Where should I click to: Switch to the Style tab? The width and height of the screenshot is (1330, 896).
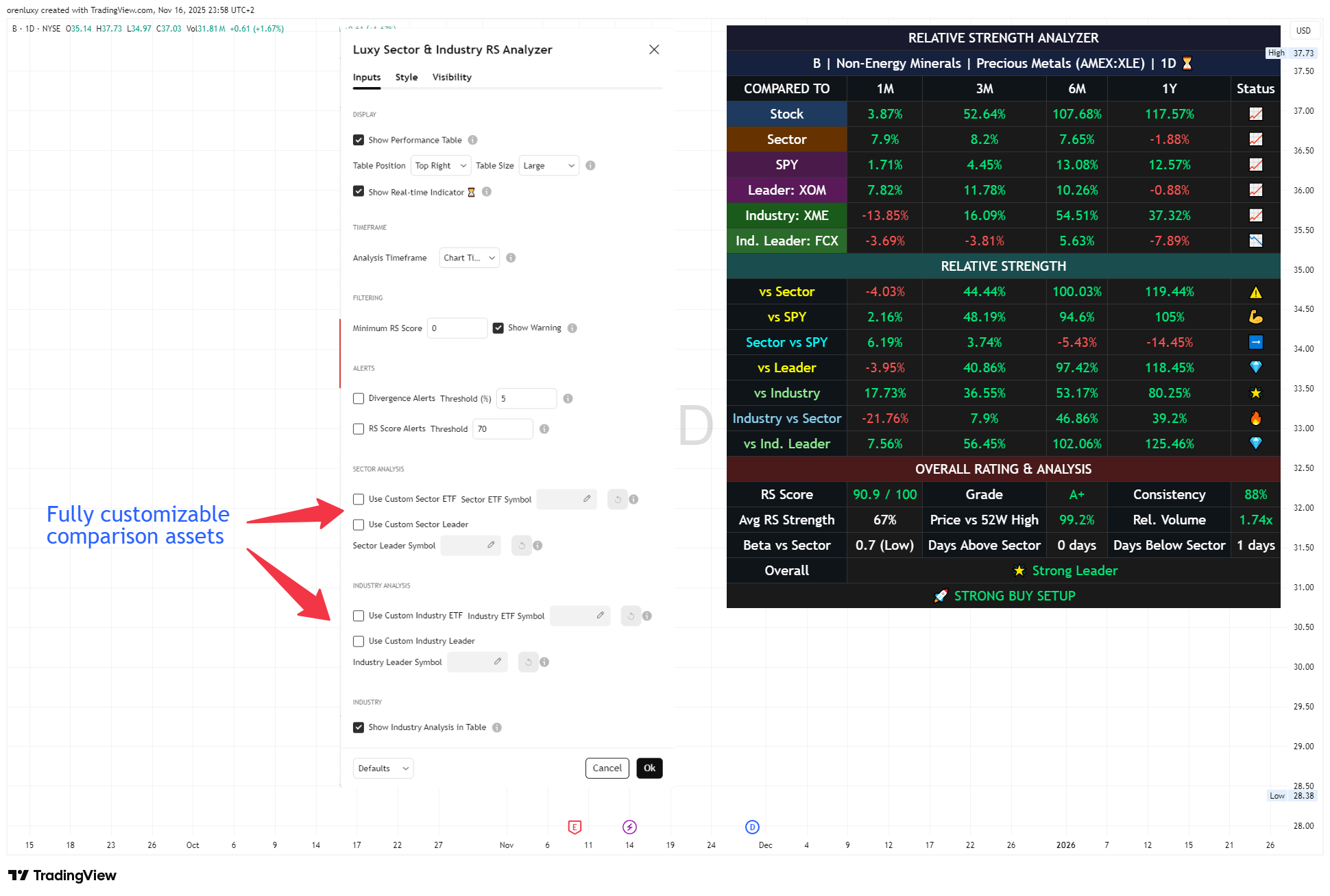click(407, 77)
